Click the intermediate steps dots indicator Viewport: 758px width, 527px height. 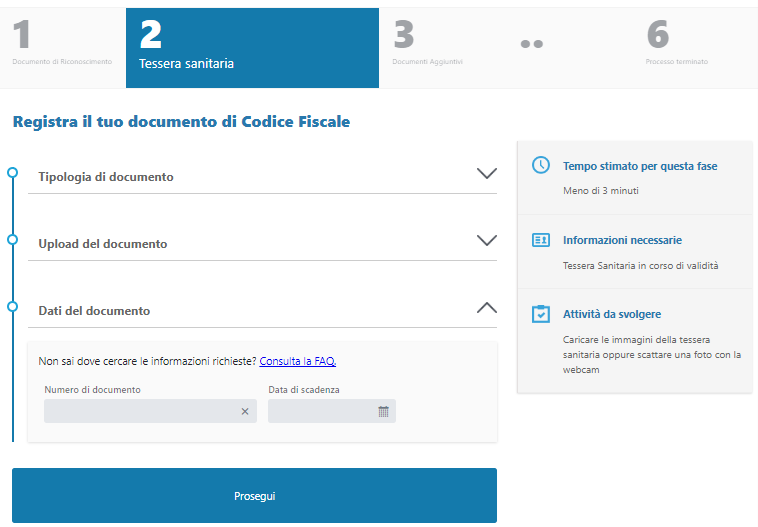532,44
